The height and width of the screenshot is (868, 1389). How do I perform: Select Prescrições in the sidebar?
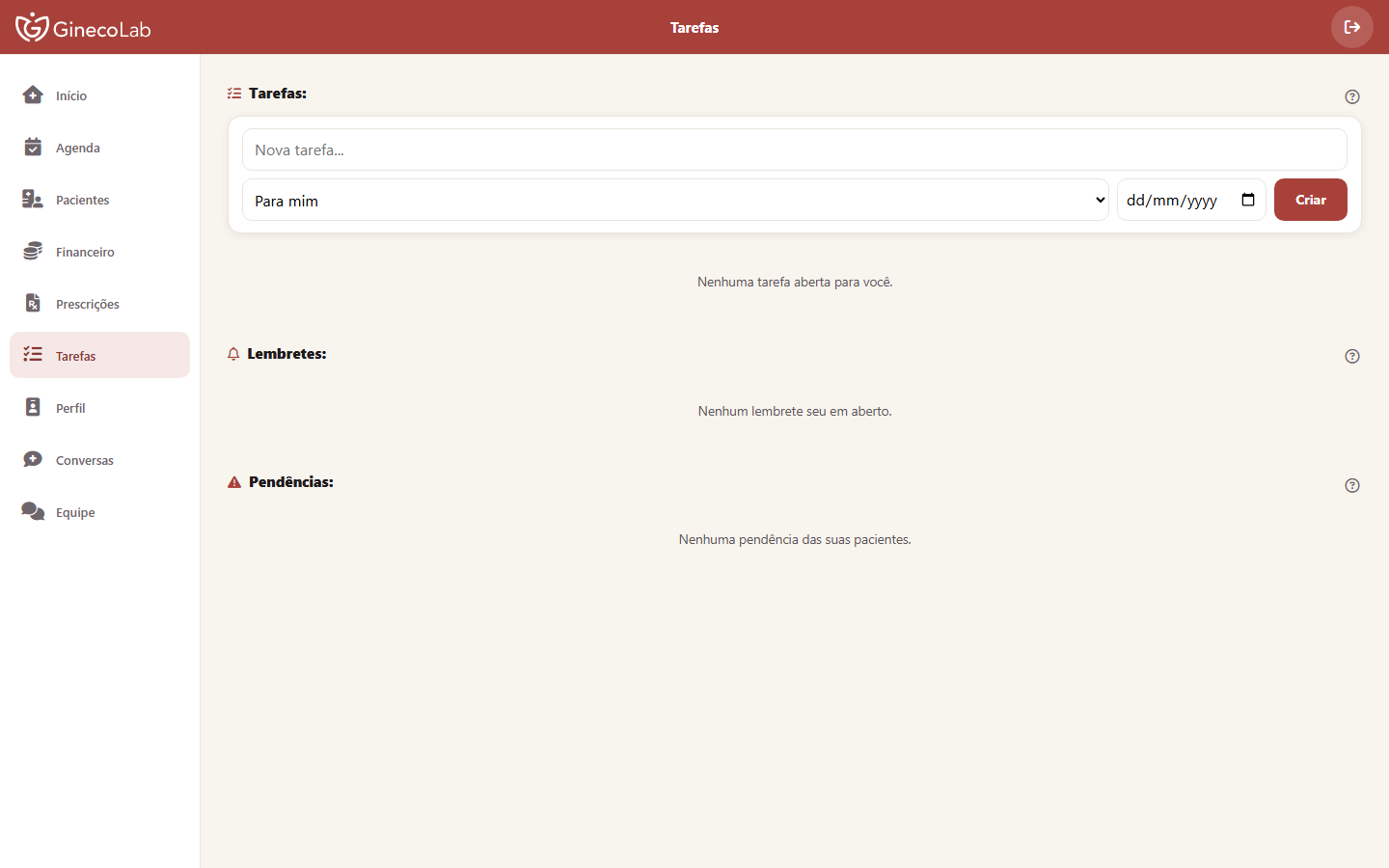100,304
